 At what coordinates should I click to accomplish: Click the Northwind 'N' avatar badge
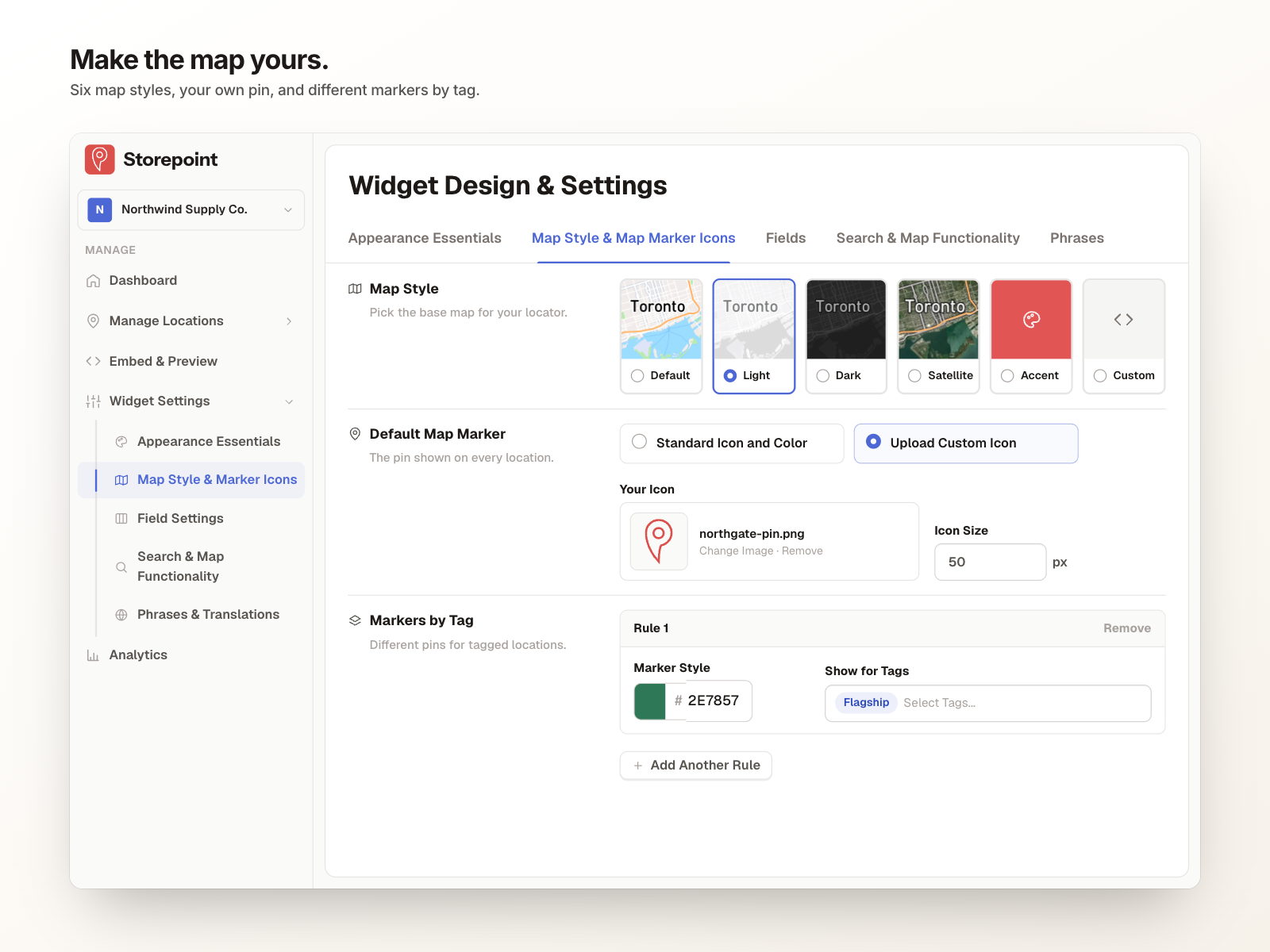point(99,209)
